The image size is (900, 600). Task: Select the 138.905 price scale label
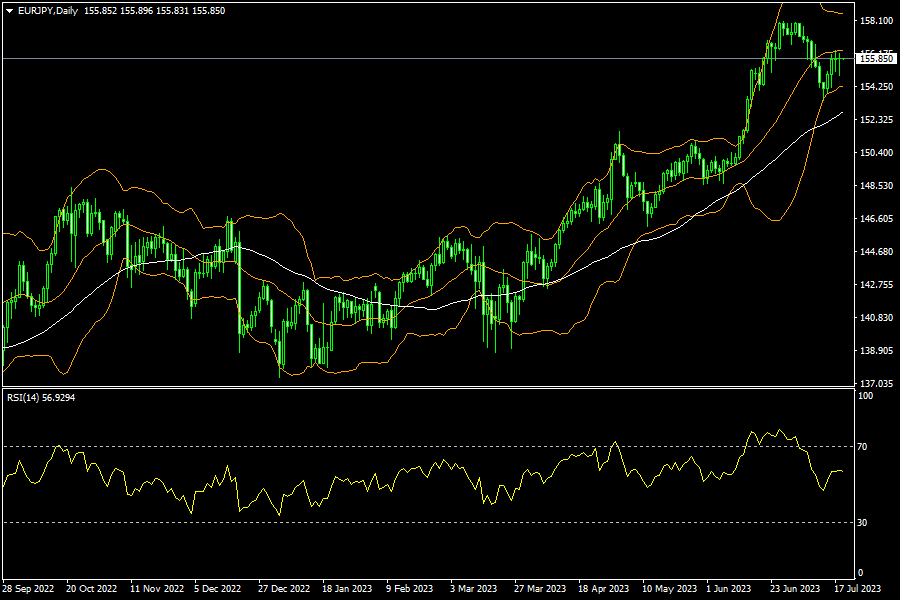tap(876, 351)
